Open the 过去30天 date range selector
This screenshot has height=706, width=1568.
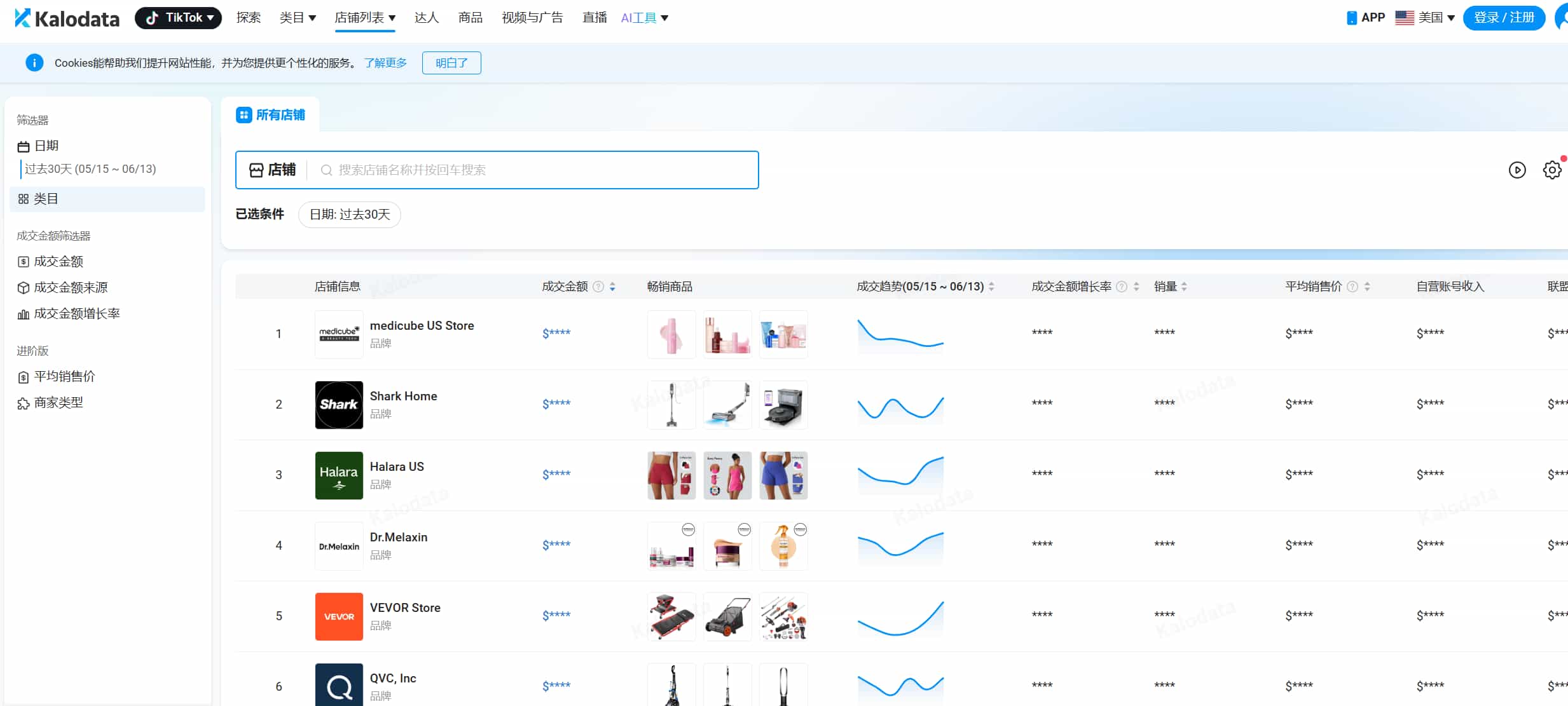click(90, 169)
